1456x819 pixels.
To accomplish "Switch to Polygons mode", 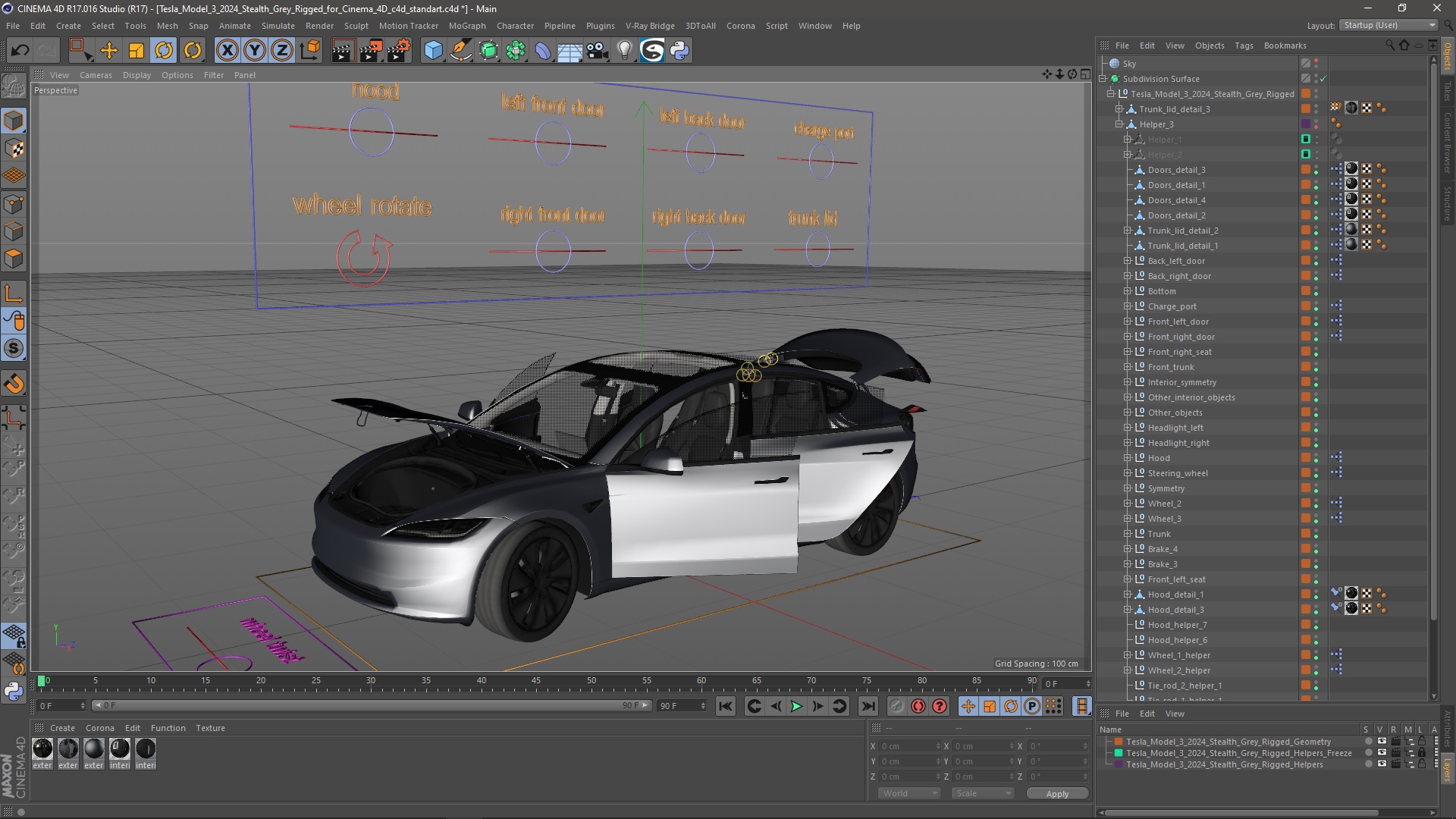I will click(x=14, y=259).
